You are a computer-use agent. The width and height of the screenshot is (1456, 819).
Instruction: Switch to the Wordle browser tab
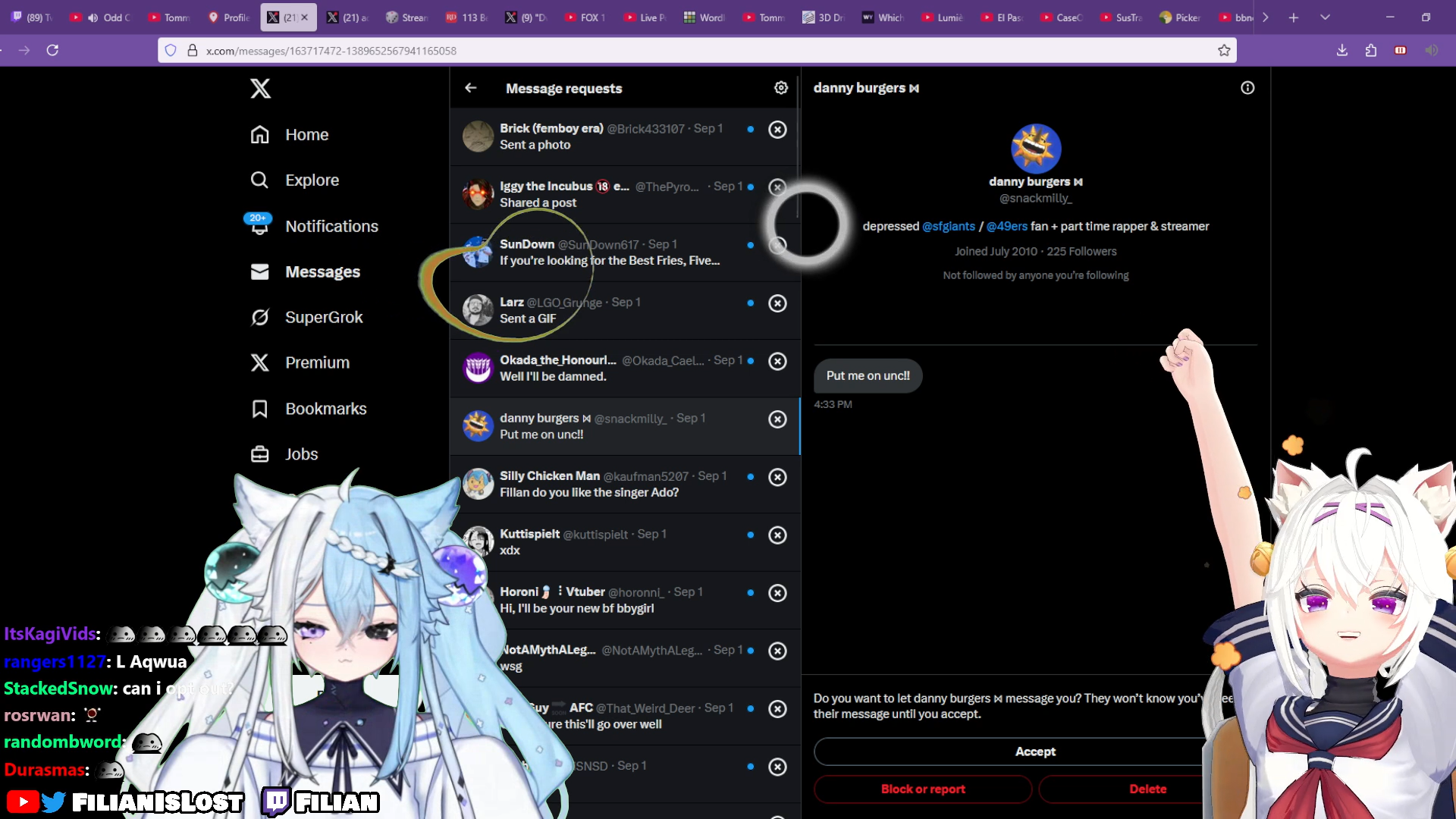tap(704, 17)
